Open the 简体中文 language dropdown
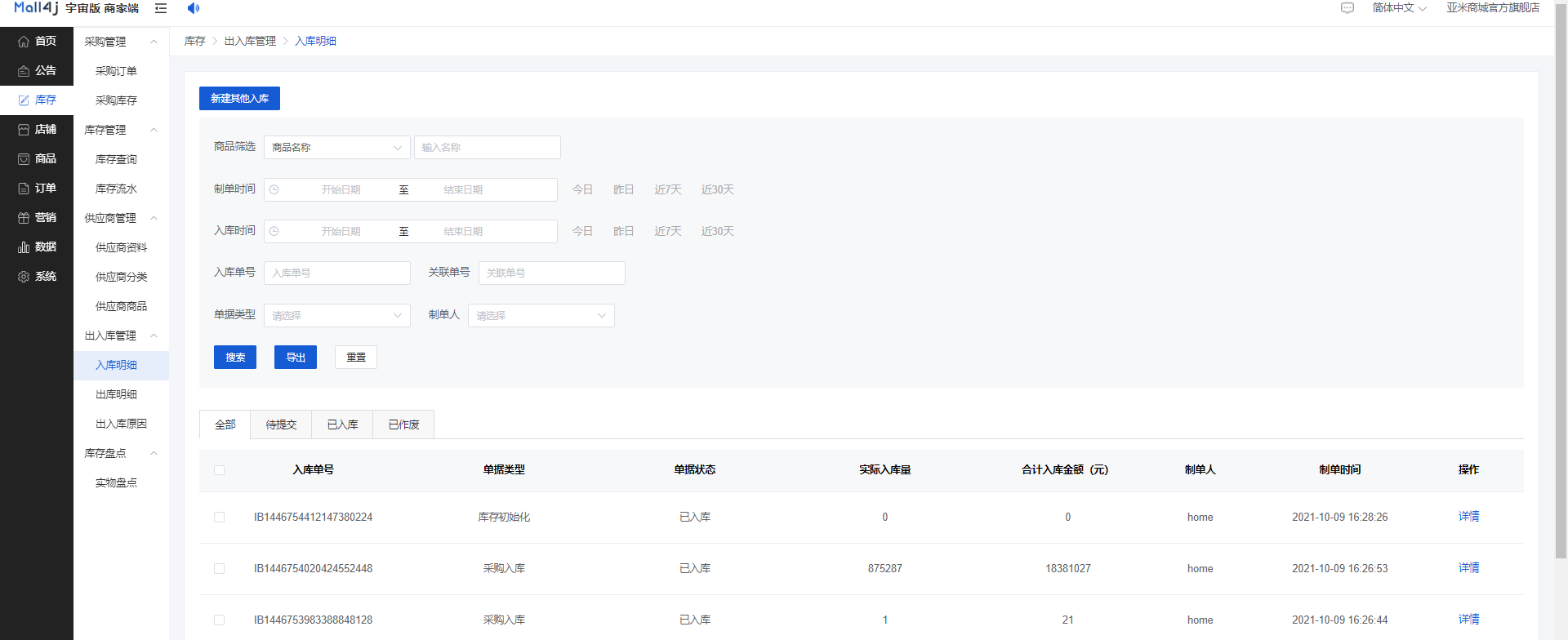Image resolution: width=1568 pixels, height=640 pixels. coord(1399,8)
